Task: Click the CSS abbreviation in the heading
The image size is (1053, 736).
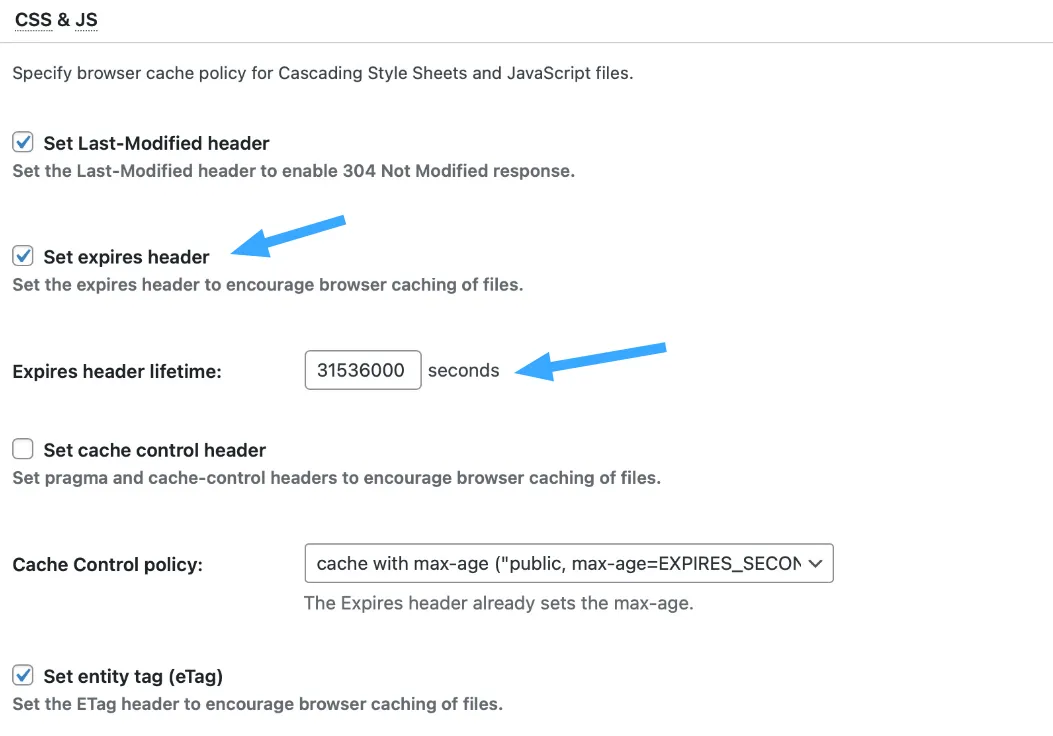Action: [x=34, y=19]
